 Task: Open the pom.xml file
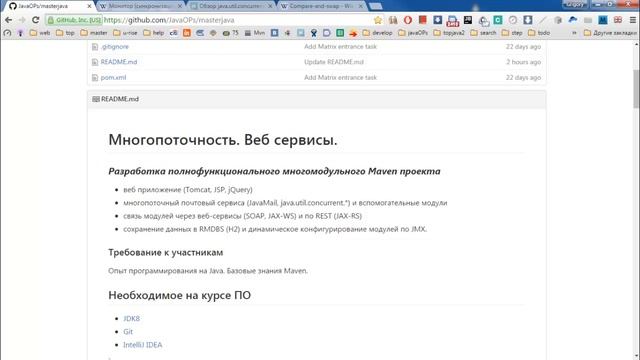tap(113, 78)
